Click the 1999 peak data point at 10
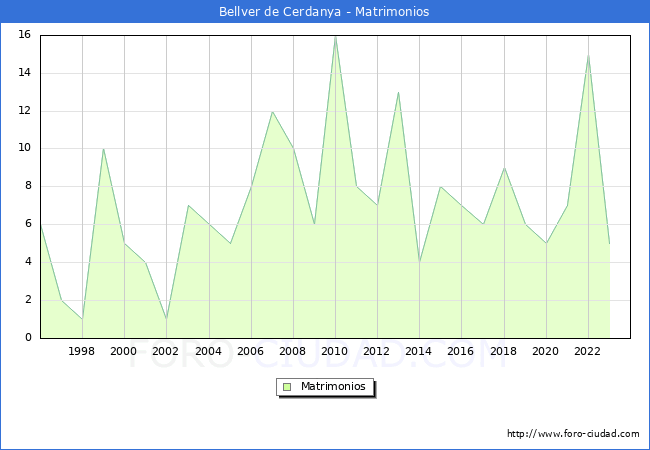 coord(103,149)
